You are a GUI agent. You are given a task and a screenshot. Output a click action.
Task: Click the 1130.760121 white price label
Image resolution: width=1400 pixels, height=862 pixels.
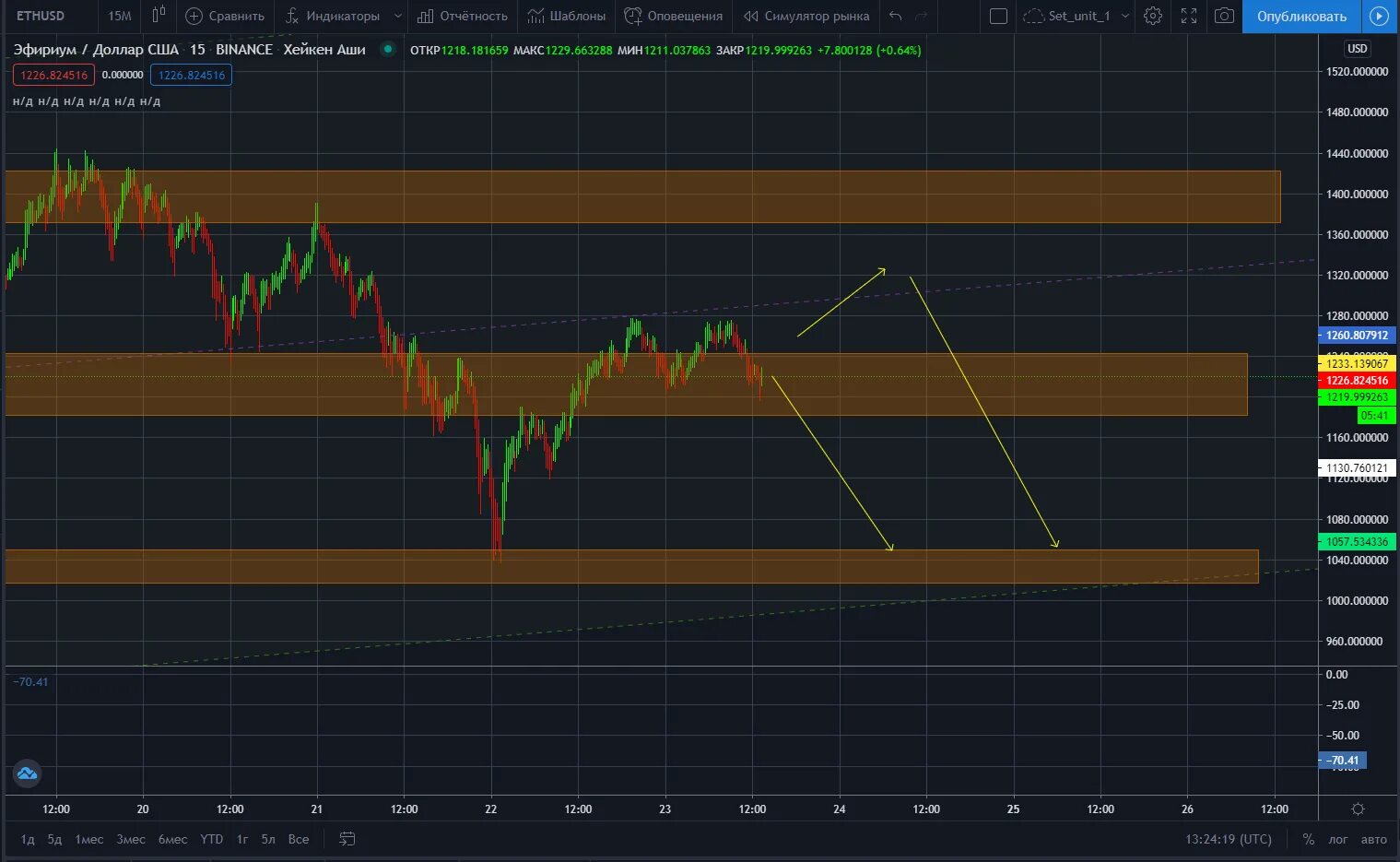[x=1357, y=468]
